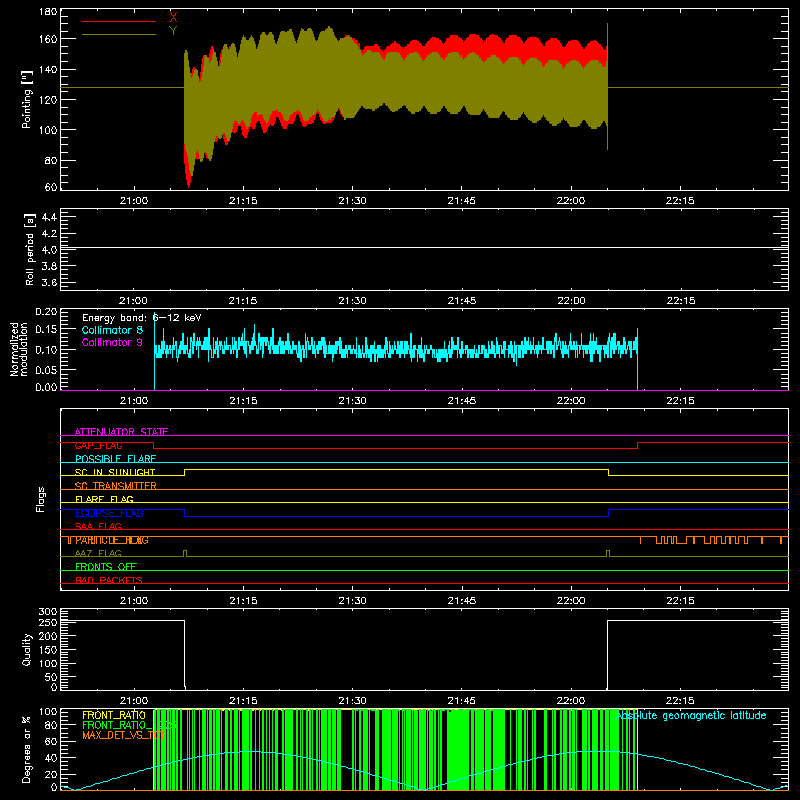Image resolution: width=800 pixels, height=800 pixels.
Task: Click the 250 value on Quality axis
Action: [48, 622]
